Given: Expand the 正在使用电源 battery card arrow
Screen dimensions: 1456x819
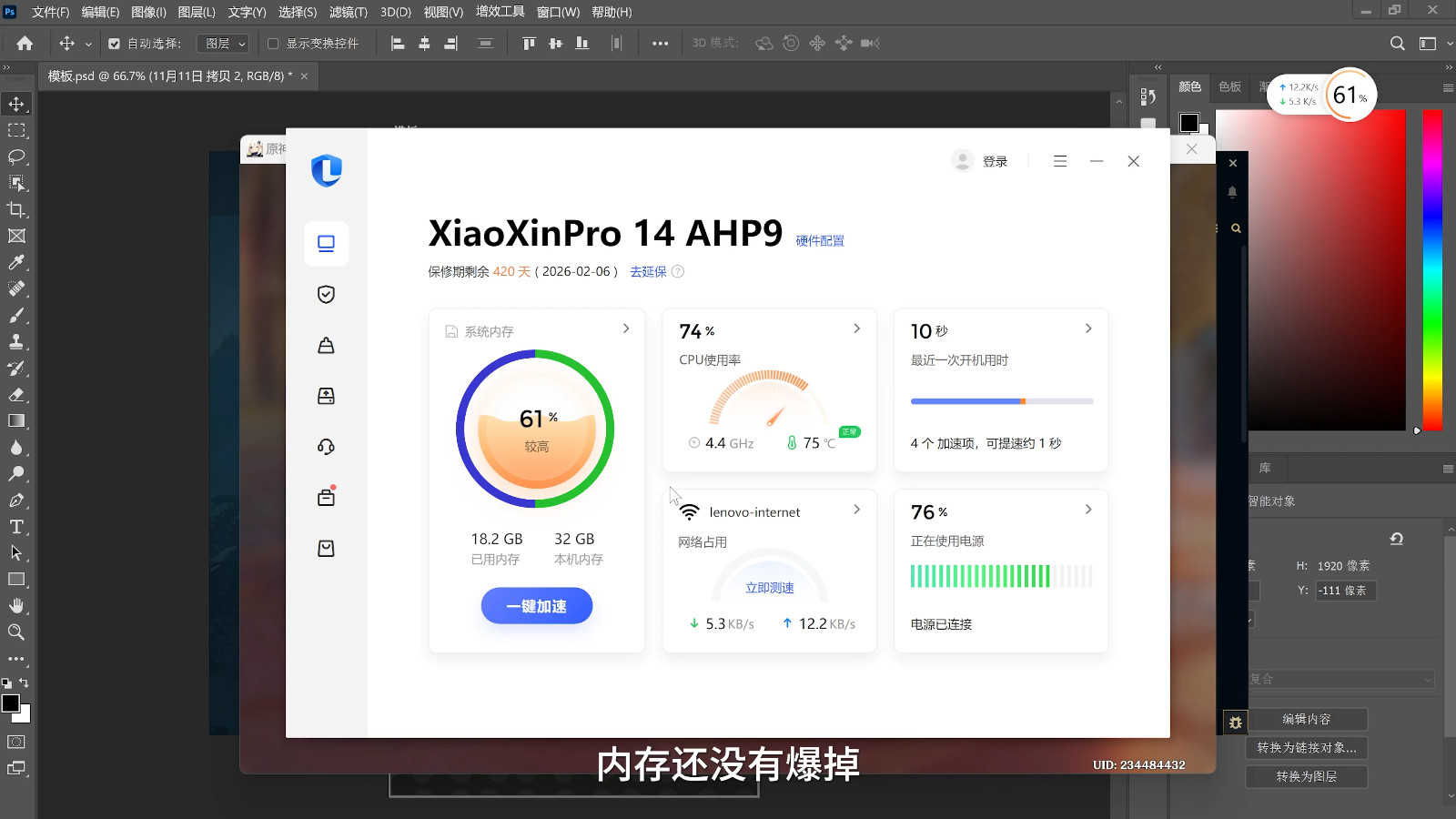Looking at the screenshot, I should coord(1088,510).
